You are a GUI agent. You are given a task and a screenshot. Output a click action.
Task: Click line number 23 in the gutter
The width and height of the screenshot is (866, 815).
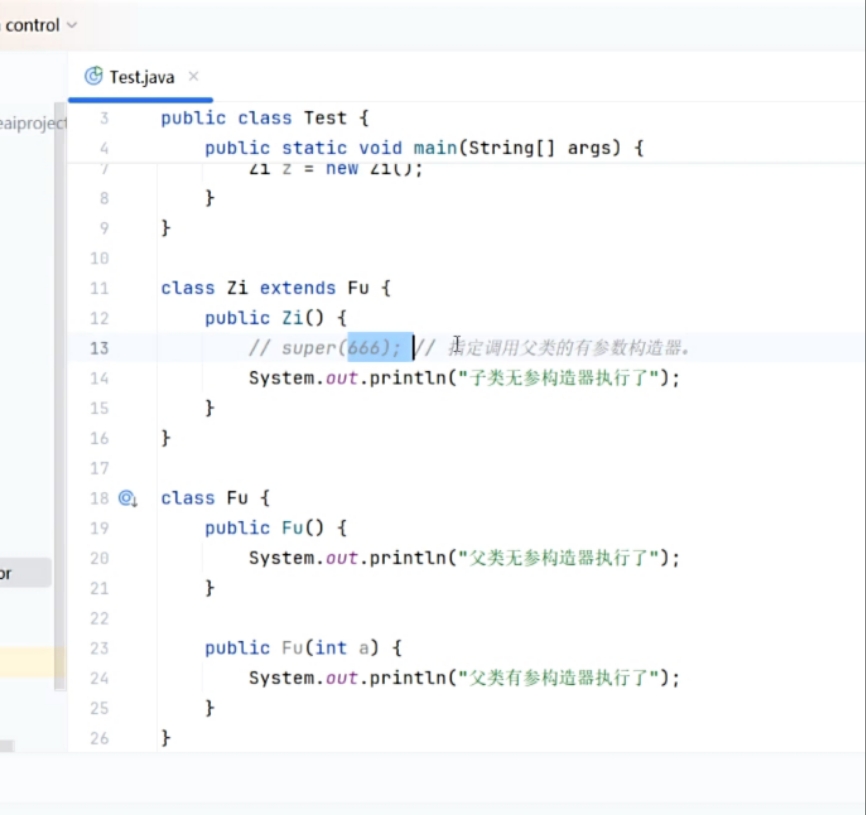pos(99,648)
